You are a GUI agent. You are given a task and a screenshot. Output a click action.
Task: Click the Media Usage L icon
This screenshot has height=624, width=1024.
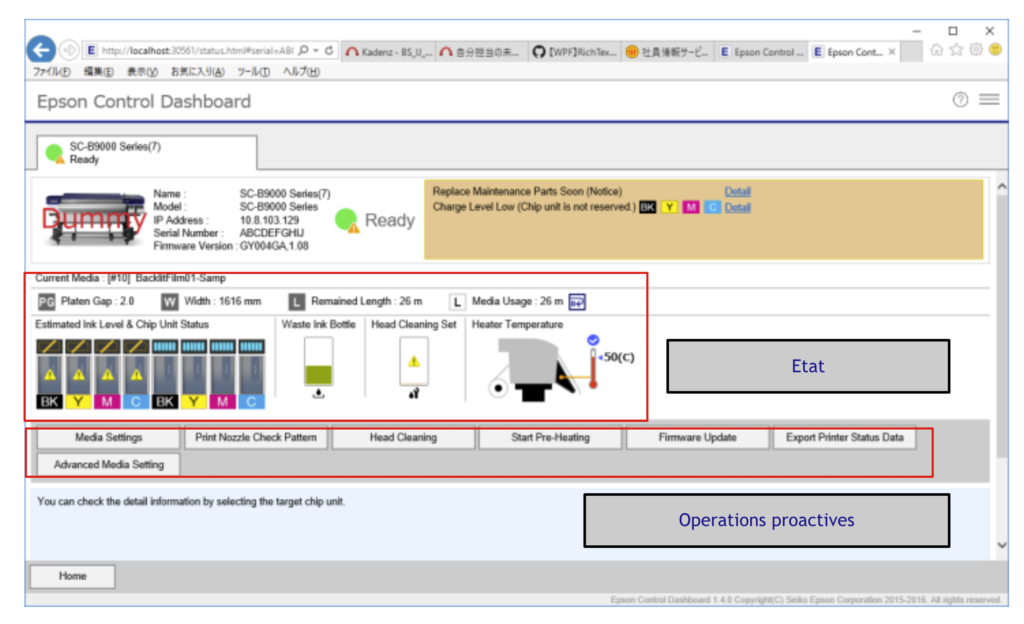click(x=457, y=302)
